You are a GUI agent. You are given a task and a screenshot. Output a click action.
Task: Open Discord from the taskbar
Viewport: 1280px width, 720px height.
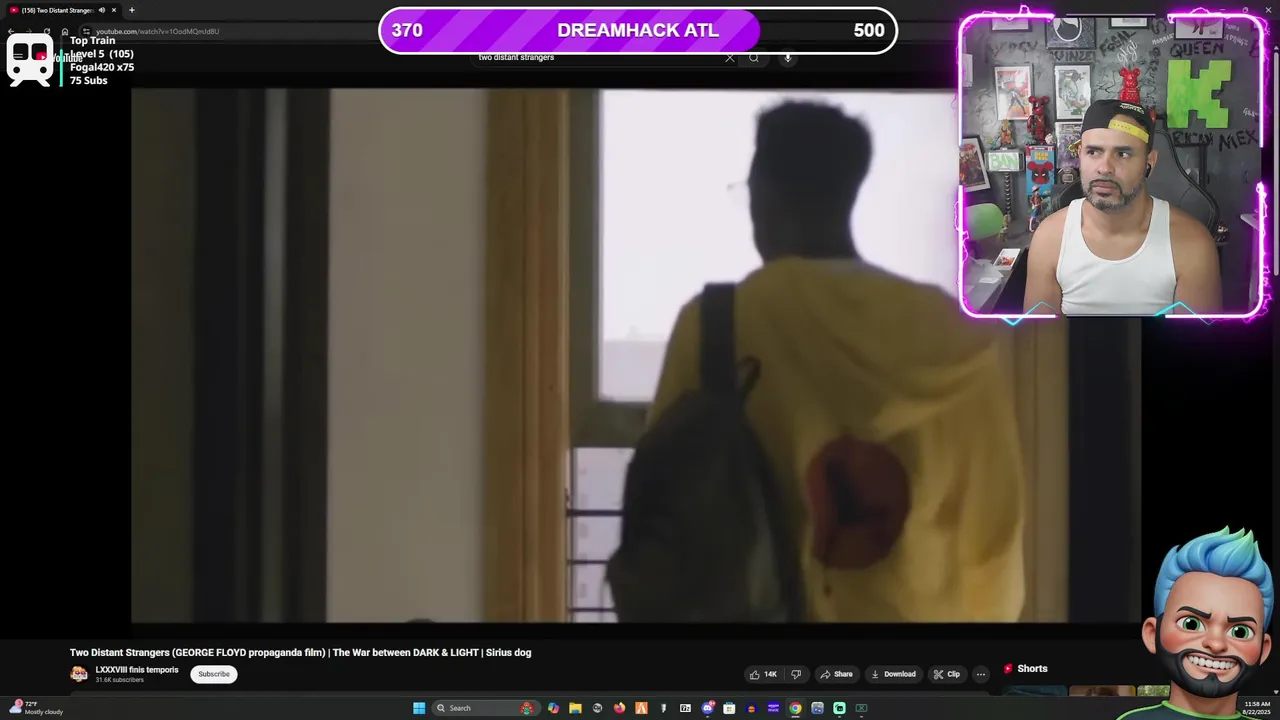[x=708, y=708]
